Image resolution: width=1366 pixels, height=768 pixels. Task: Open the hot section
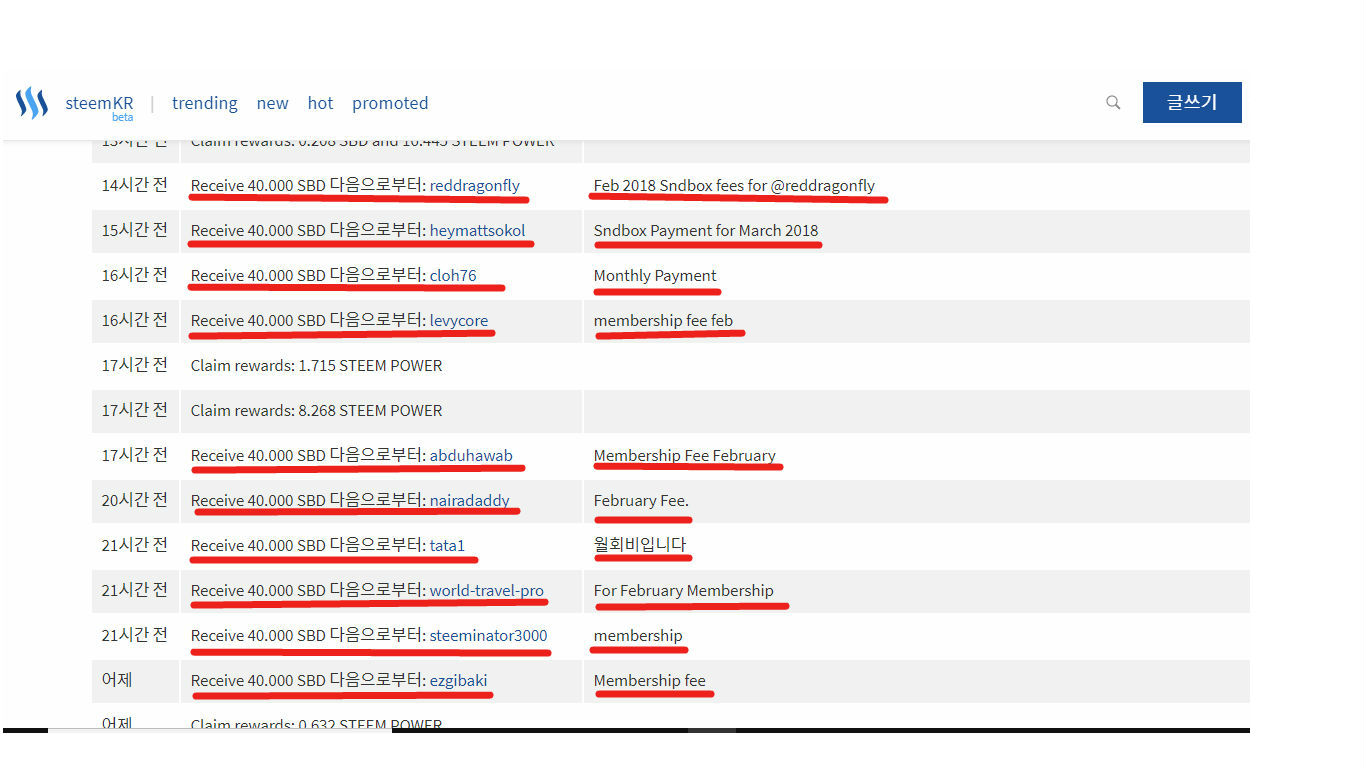coord(320,103)
